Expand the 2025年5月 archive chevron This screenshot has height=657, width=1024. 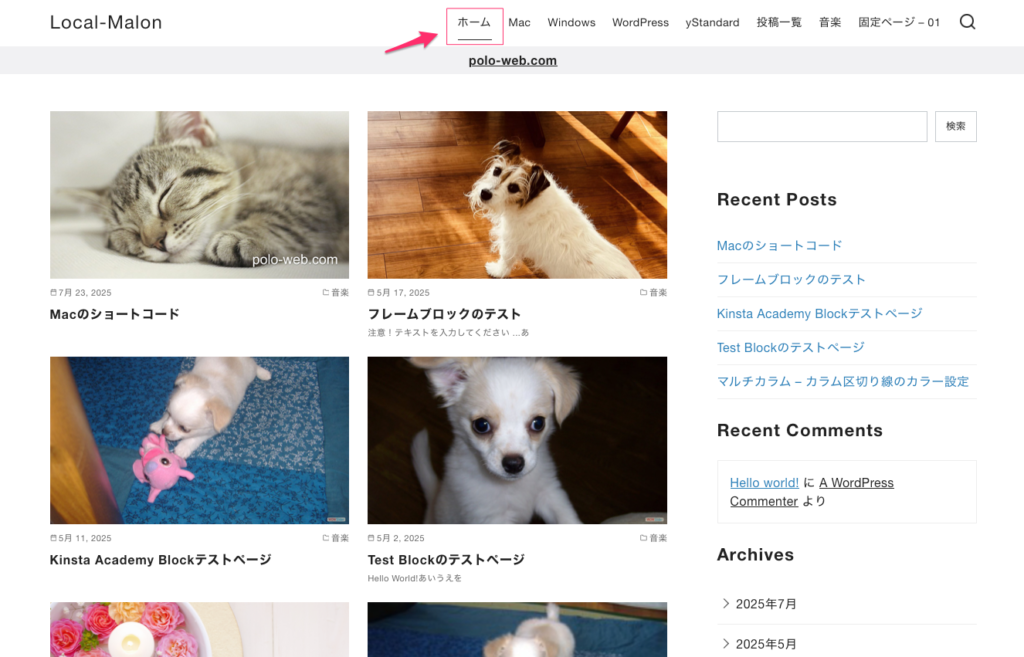pos(726,643)
